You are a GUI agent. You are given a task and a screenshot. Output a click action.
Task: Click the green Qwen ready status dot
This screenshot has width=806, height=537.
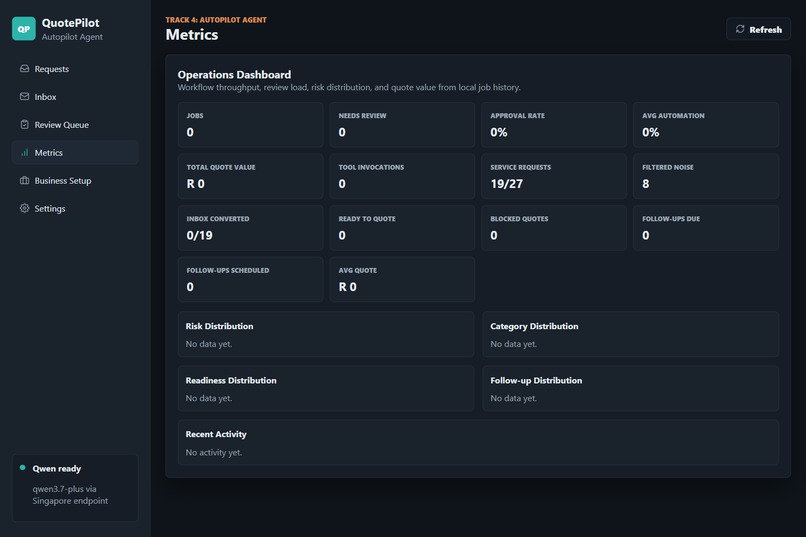coord(23,468)
